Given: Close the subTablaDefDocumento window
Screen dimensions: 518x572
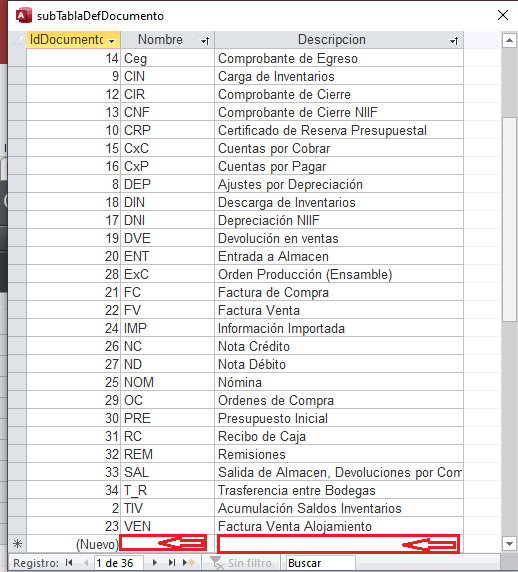Looking at the screenshot, I should coord(503,15).
